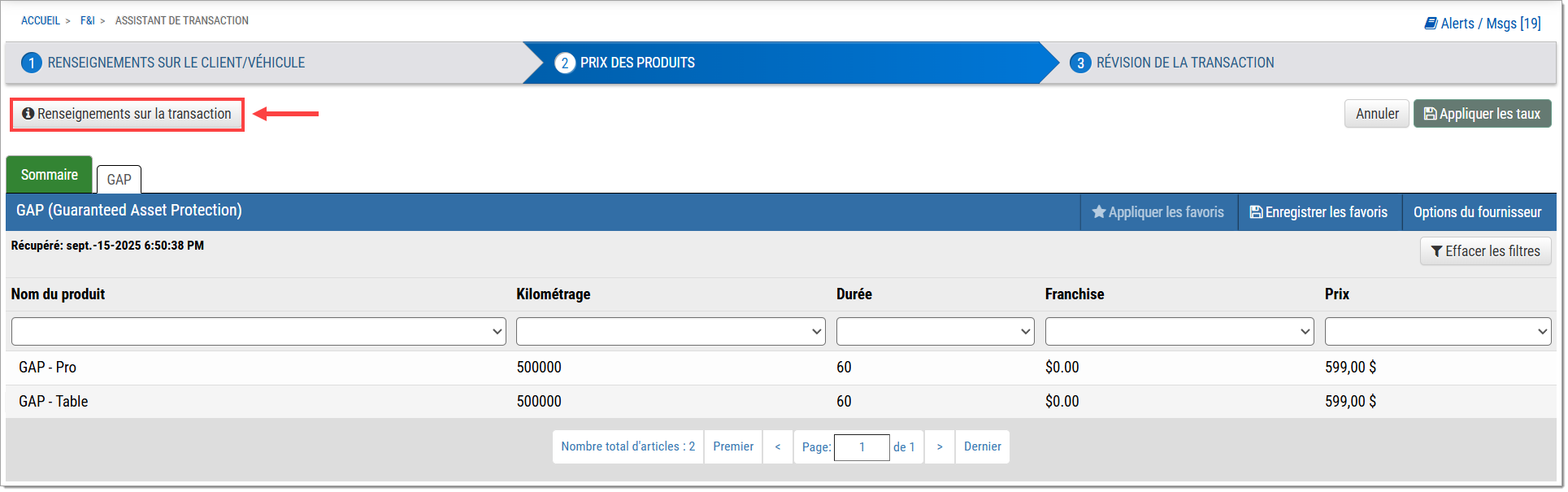Viewport: 1568px width, 492px height.
Task: Click the funnel icon on Effacer les filtres
Action: tap(1436, 251)
